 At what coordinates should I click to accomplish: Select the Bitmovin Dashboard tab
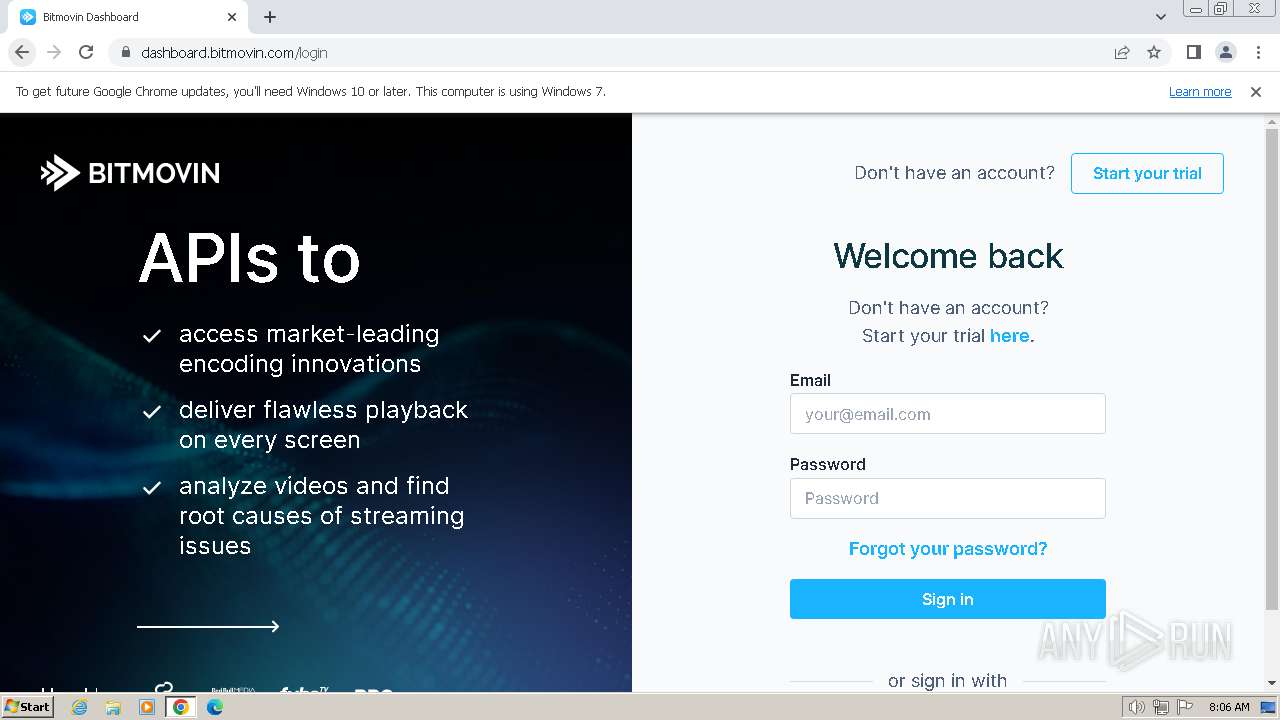(x=128, y=17)
